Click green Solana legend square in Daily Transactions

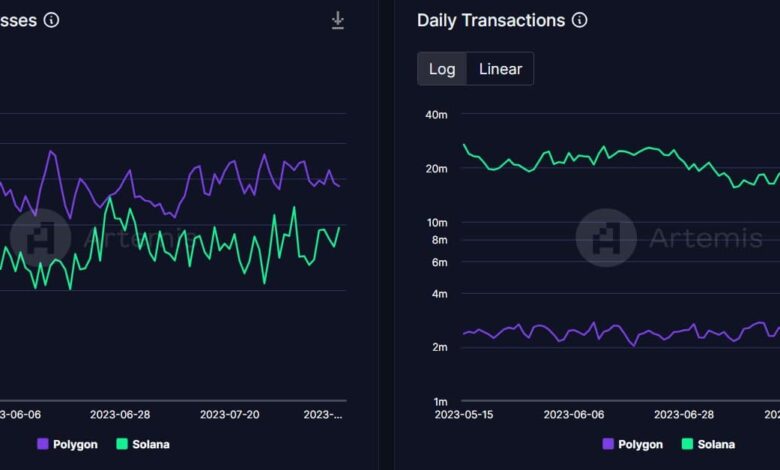click(688, 444)
